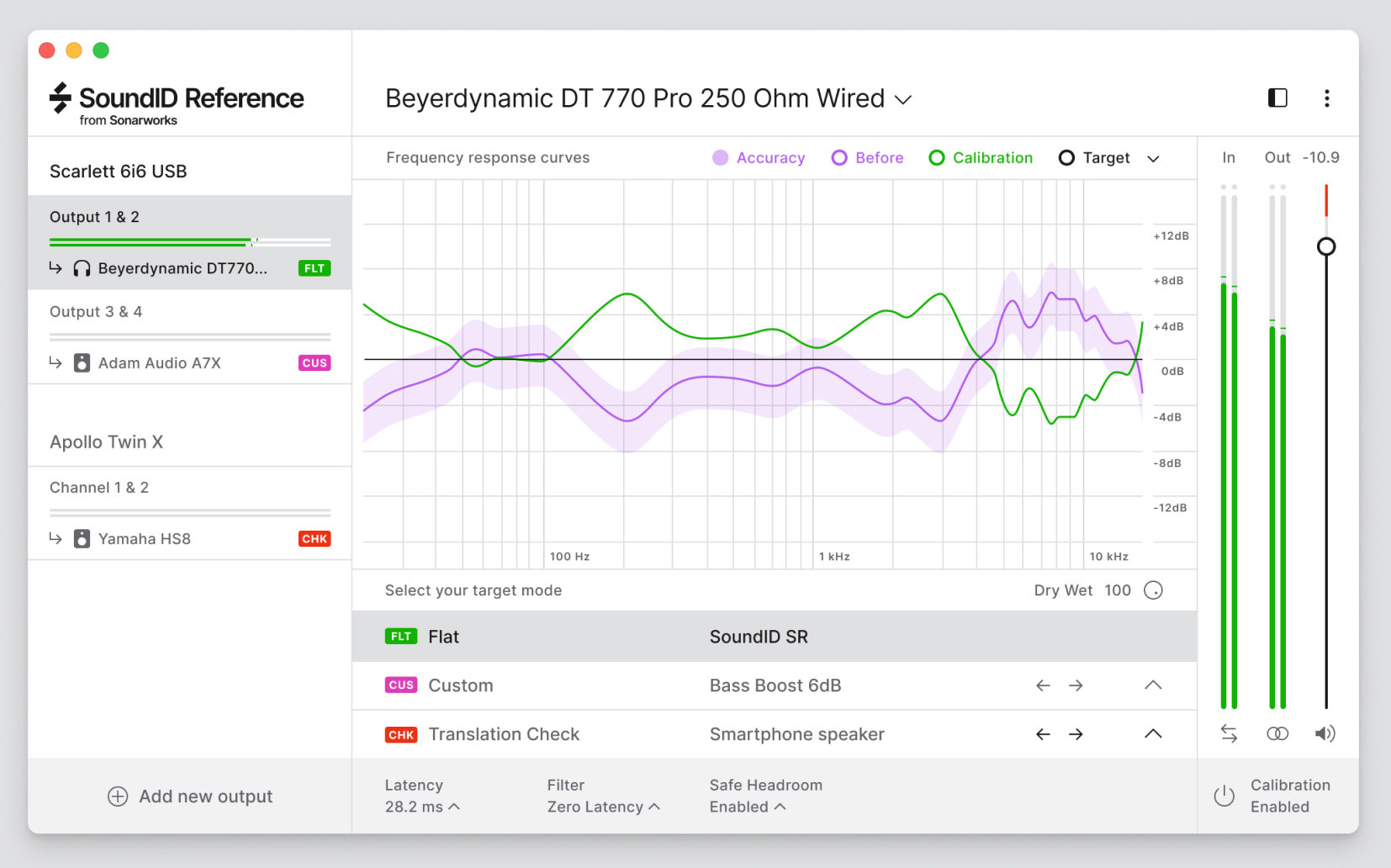Click the CUS badge on Adam Audio row

coord(315,363)
